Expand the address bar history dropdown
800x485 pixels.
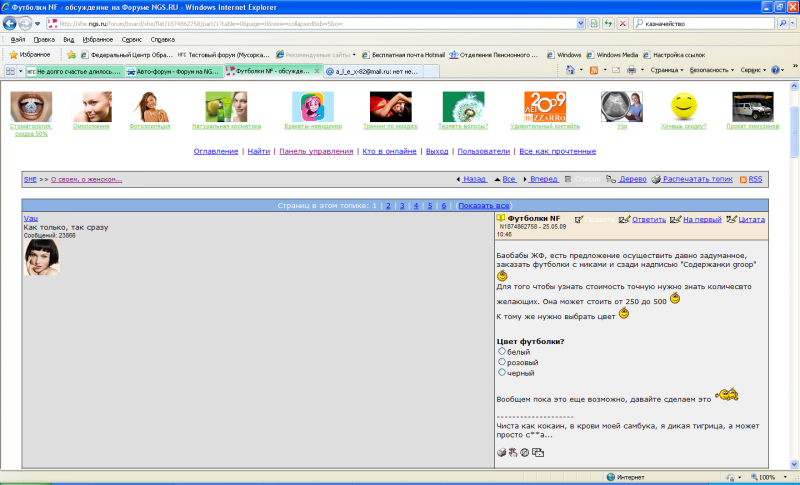click(581, 23)
